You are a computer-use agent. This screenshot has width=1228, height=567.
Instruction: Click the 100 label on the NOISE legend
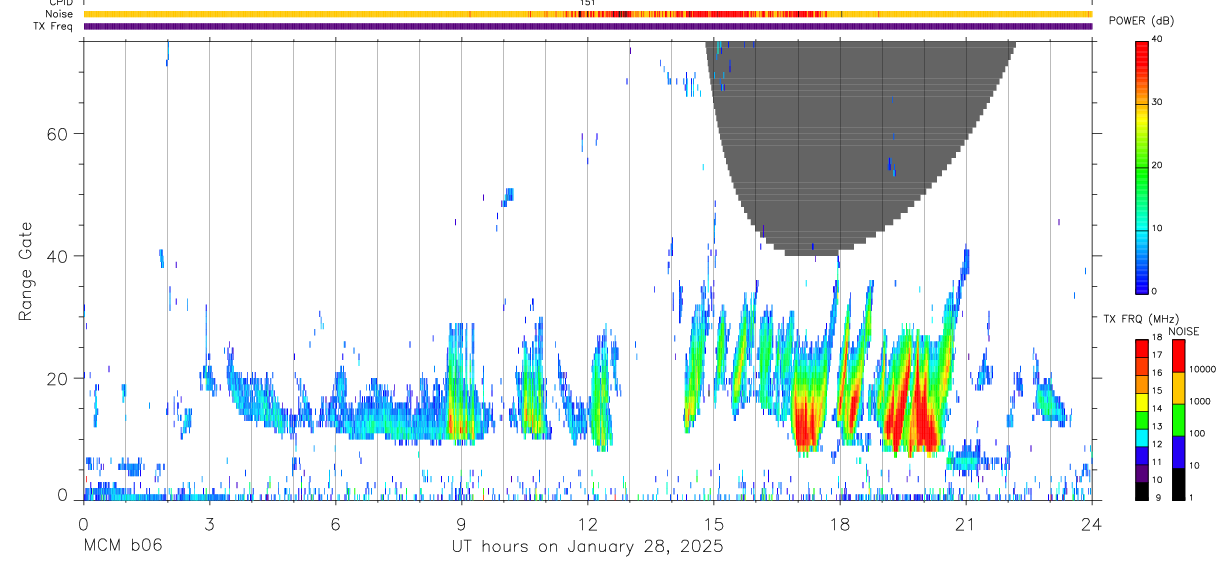[x=1196, y=433]
